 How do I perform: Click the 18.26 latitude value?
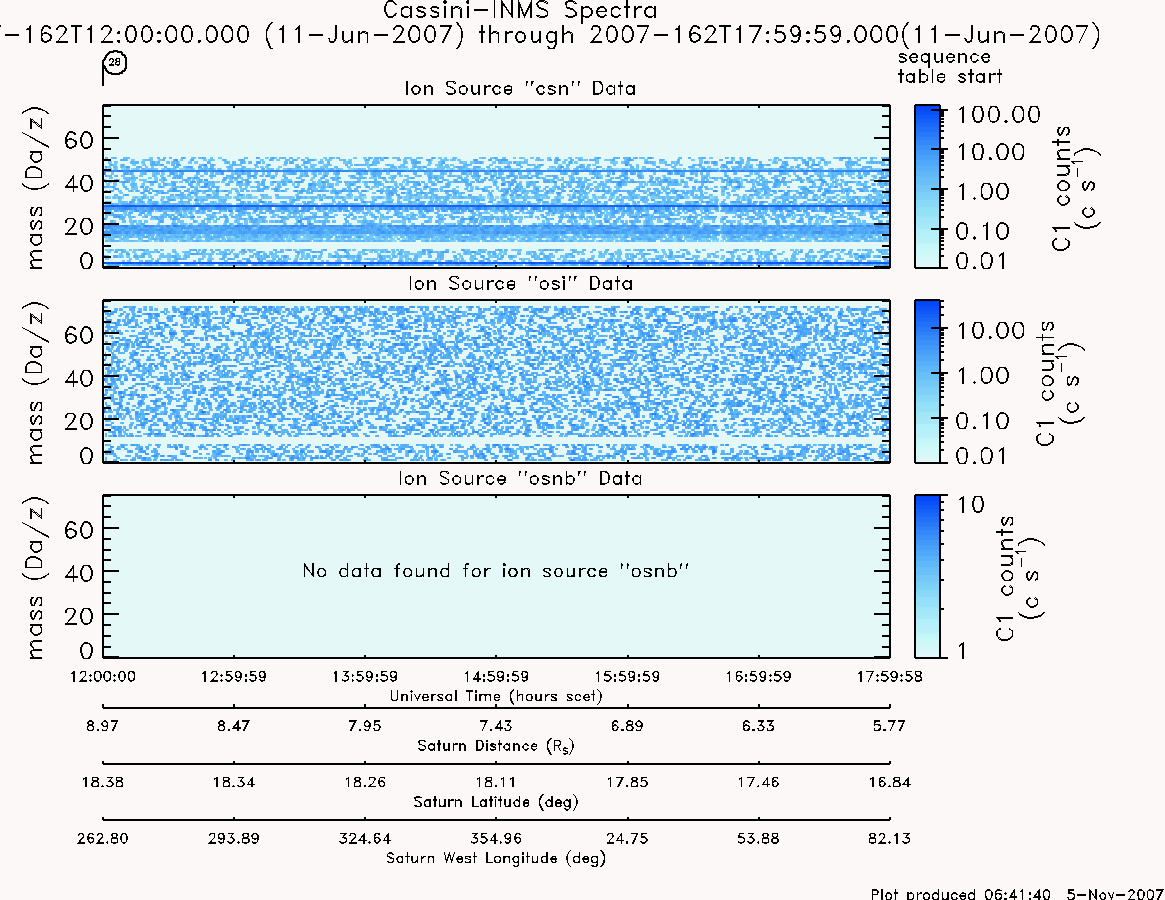365,783
